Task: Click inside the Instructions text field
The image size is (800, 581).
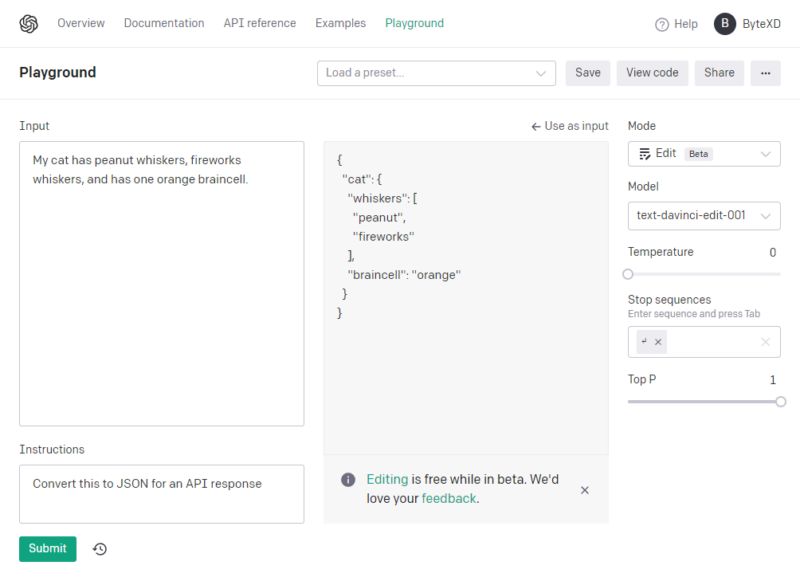Action: point(161,493)
